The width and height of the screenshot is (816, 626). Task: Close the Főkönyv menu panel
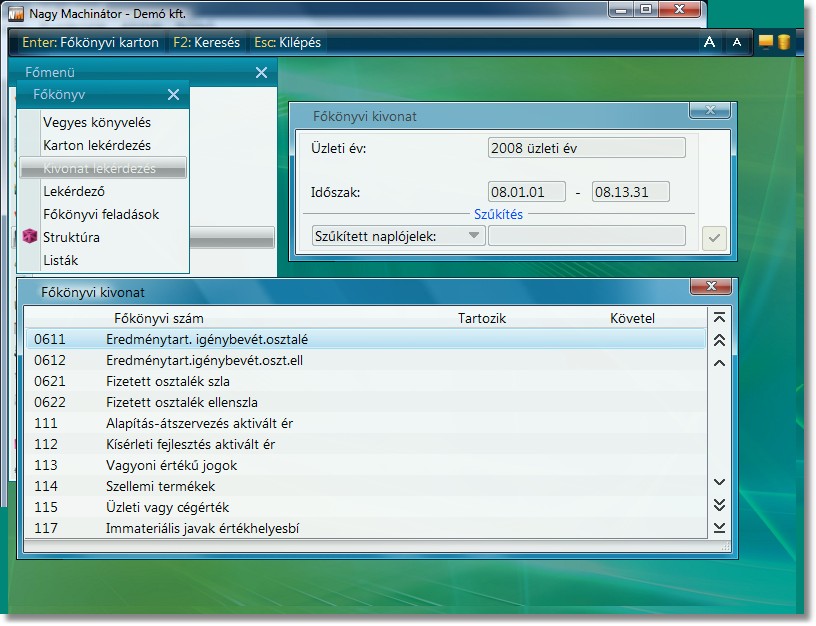pos(173,95)
